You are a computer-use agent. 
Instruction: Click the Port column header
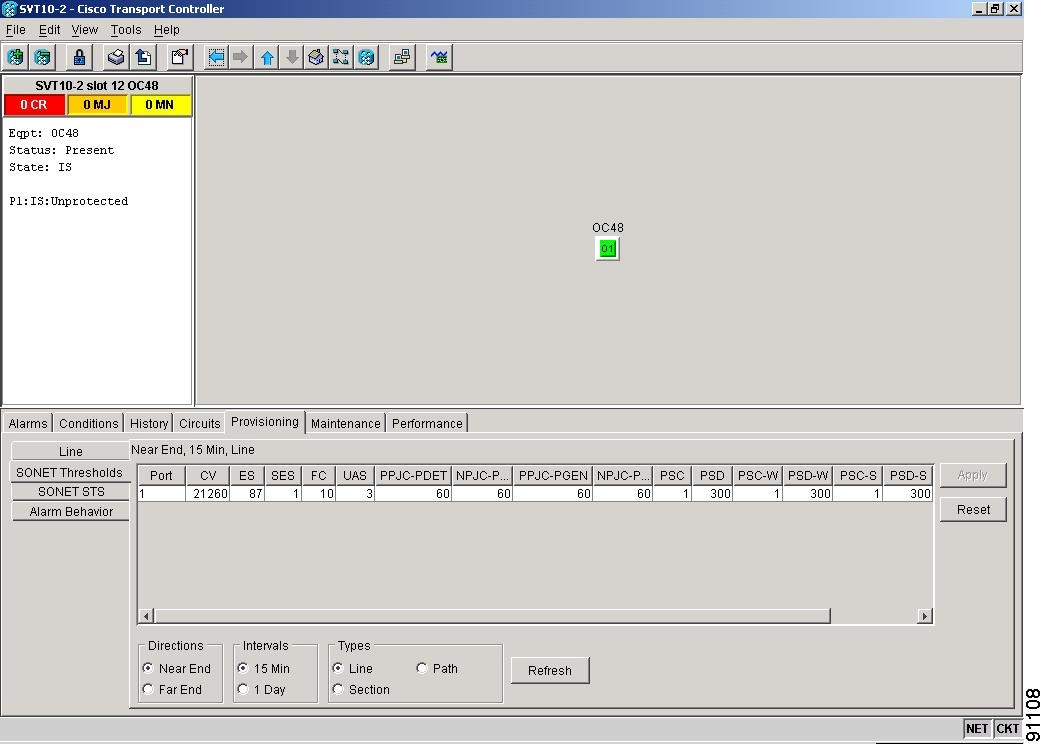coord(161,476)
